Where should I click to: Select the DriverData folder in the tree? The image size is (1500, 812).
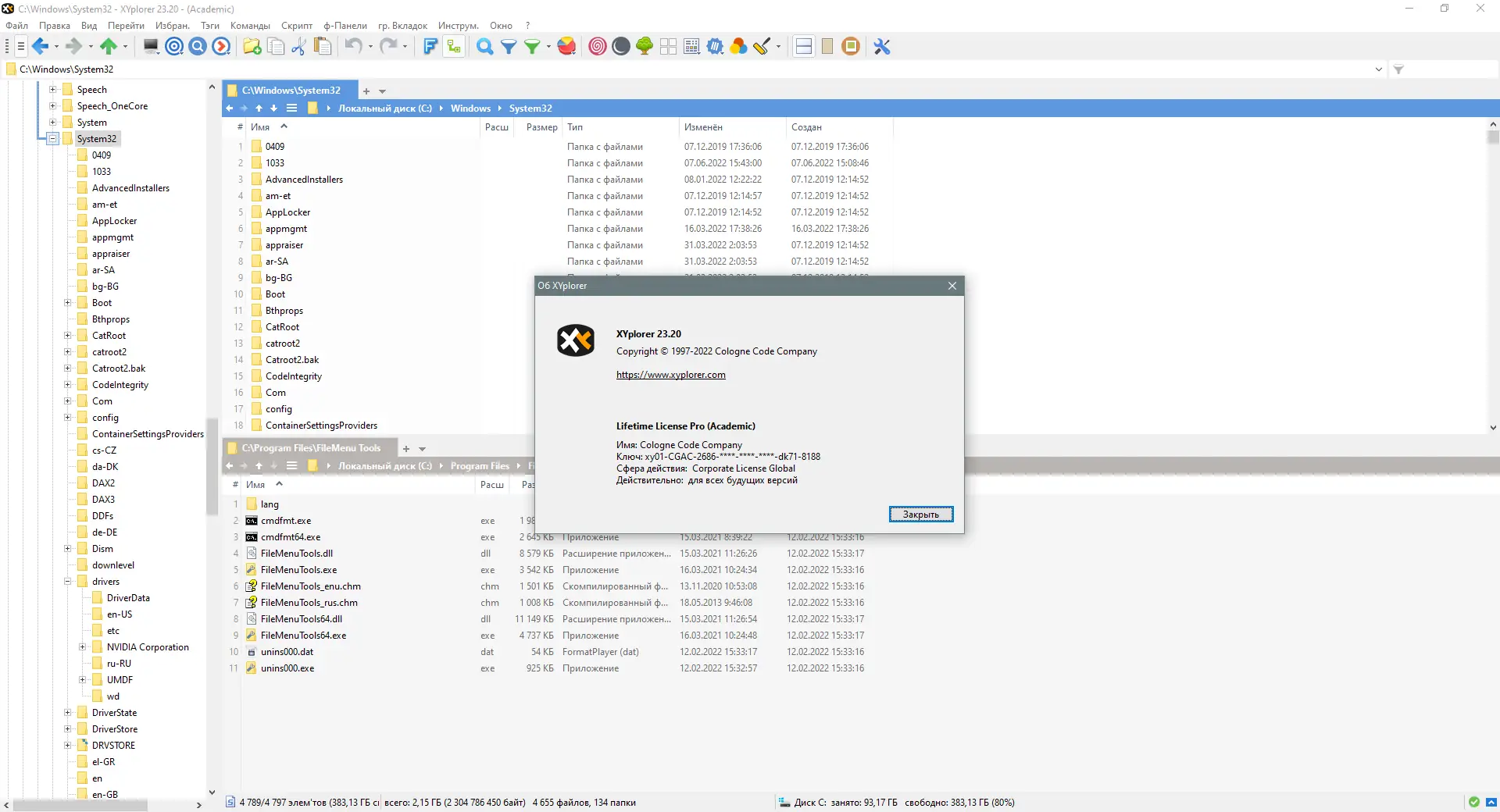pyautogui.click(x=128, y=598)
